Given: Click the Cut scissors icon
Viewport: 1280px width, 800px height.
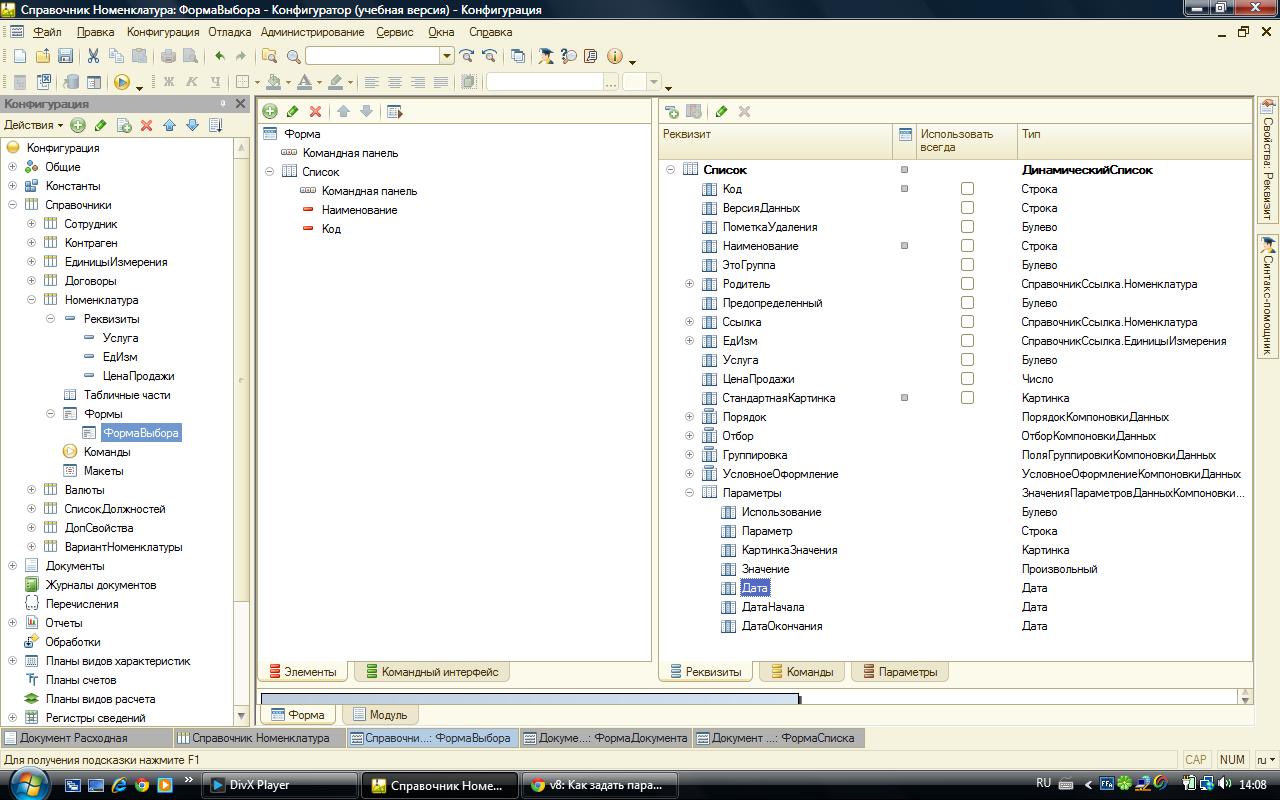Looking at the screenshot, I should [x=93, y=56].
